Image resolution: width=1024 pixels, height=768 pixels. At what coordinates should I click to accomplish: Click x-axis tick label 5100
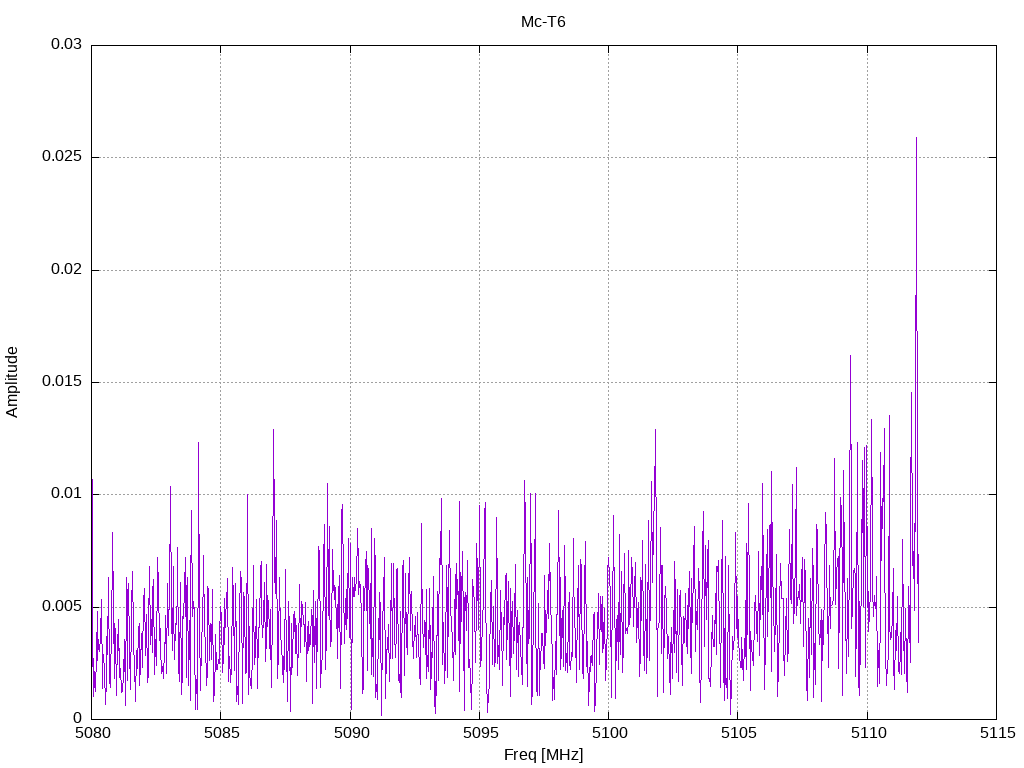click(609, 733)
